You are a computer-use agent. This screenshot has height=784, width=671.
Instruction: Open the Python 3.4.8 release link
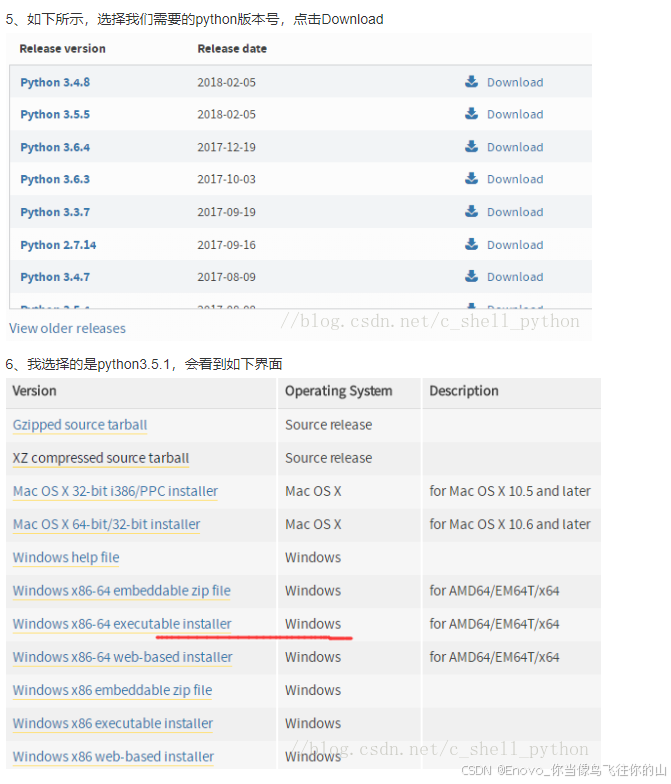55,82
